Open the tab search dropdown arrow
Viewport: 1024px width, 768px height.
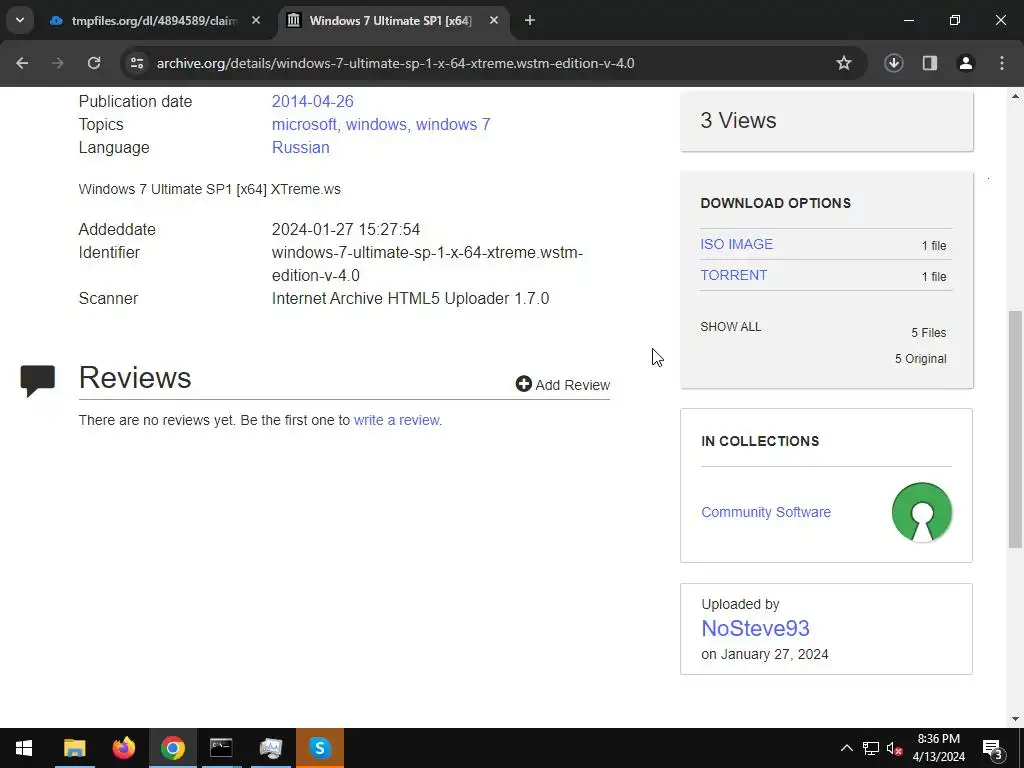click(x=20, y=20)
